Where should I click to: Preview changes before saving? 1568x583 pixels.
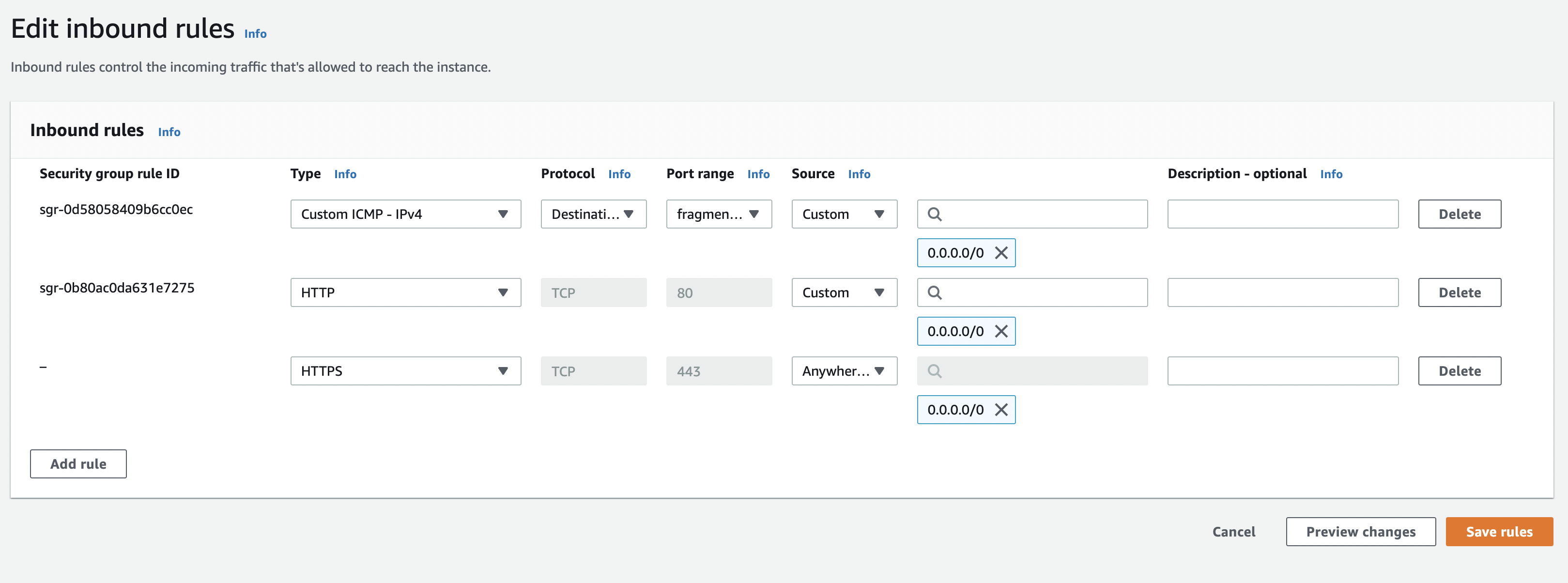click(1360, 532)
